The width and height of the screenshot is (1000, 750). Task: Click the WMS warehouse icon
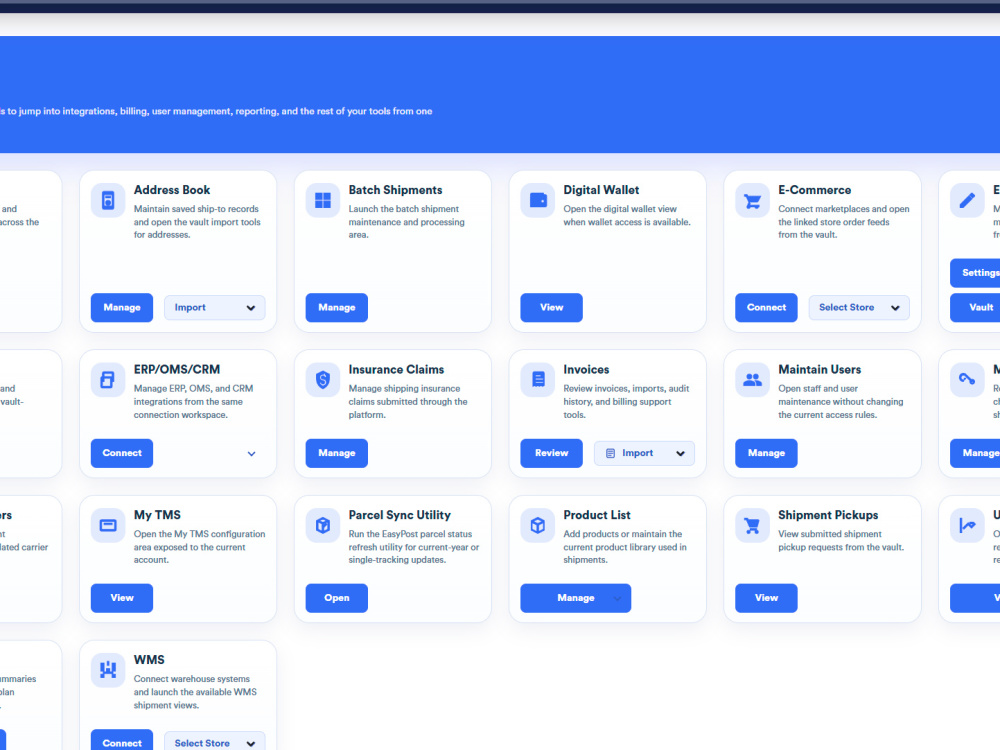click(108, 670)
